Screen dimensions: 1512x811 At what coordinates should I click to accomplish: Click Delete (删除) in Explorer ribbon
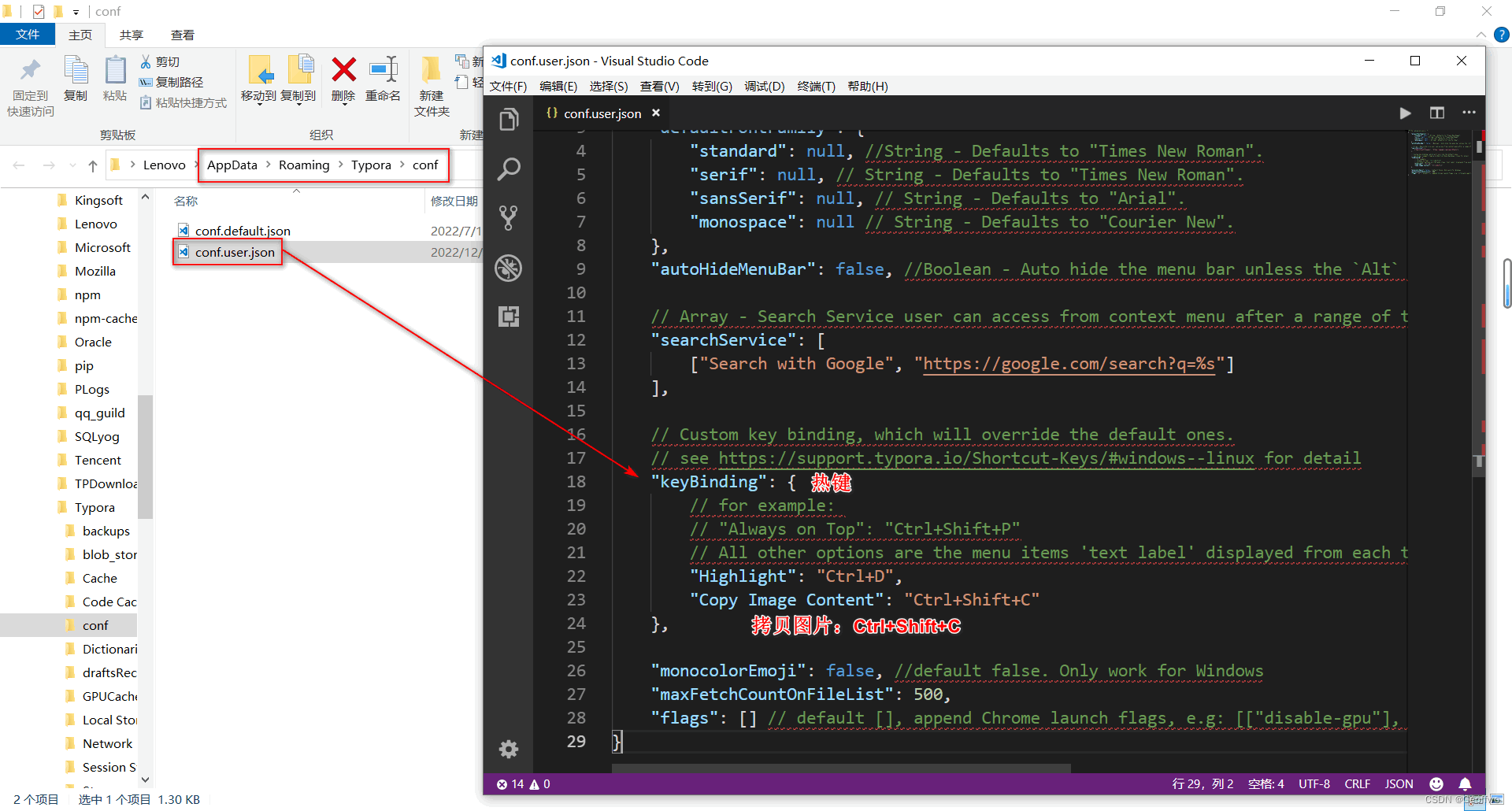[343, 79]
